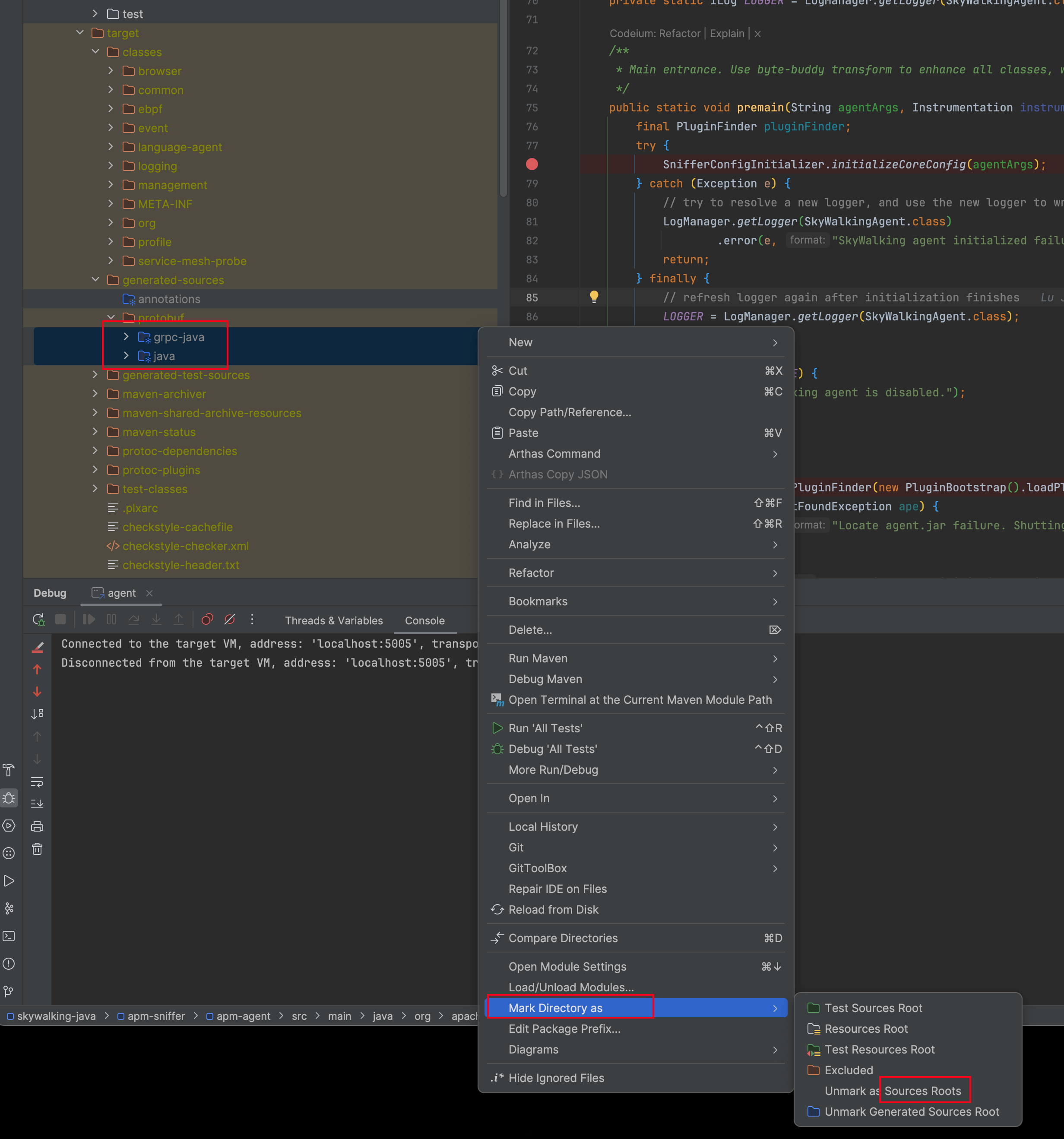The image size is (1064, 1139).
Task: Select Test Sources Root option
Action: click(x=908, y=1008)
